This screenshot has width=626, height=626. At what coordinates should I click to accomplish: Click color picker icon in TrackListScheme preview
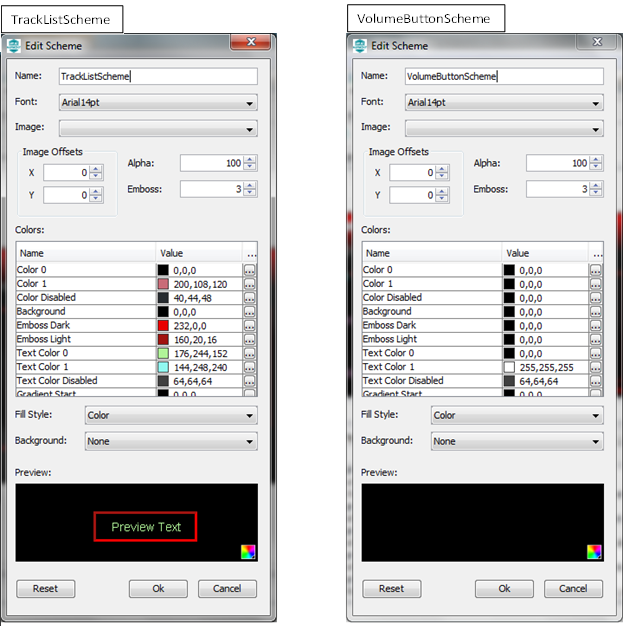click(248, 551)
